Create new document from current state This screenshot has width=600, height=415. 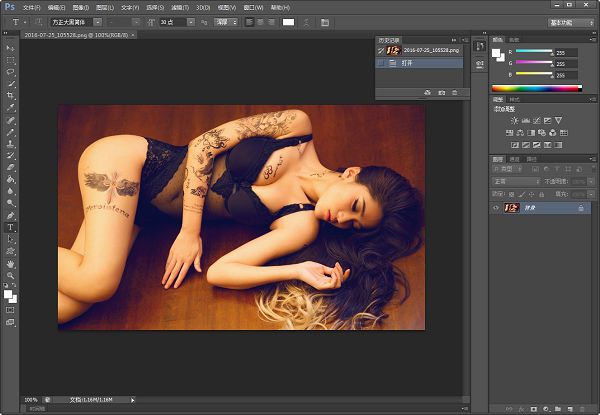tap(428, 93)
